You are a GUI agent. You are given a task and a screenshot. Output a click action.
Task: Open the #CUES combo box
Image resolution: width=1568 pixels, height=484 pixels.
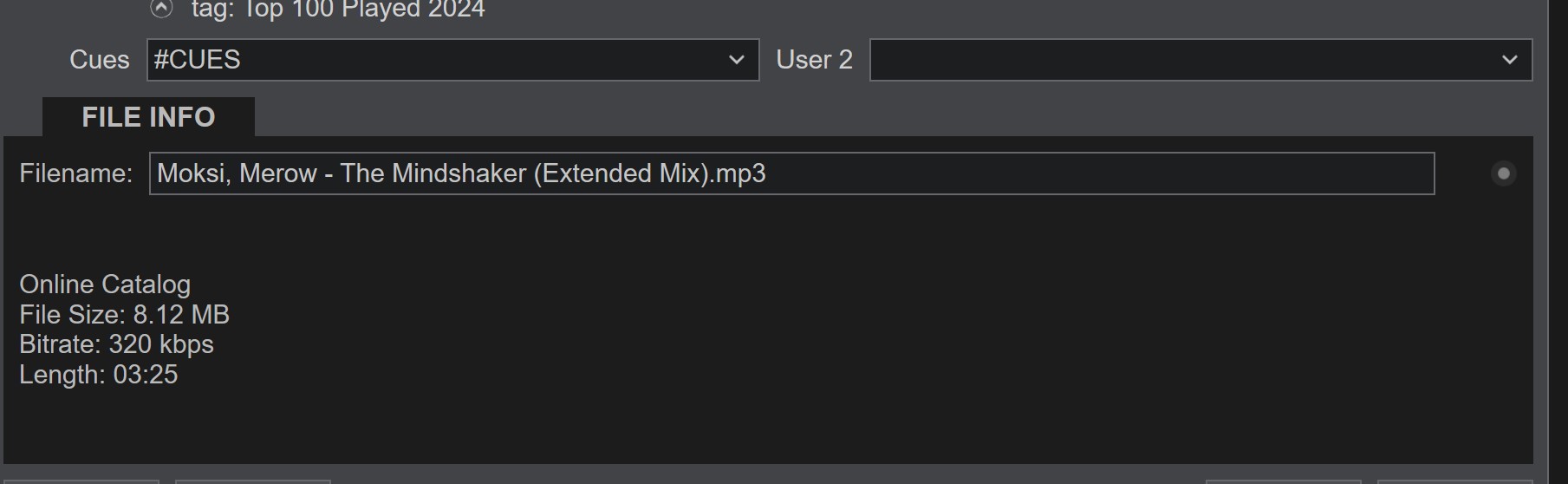point(433,60)
